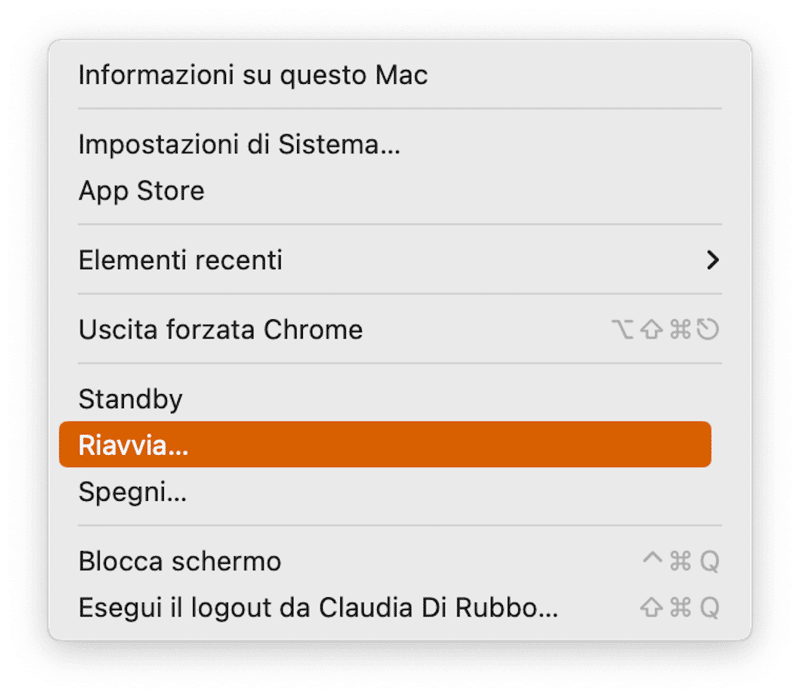Image resolution: width=800 pixels, height=697 pixels.
Task: Select the Elementi recenti menu entry
Action: (180, 260)
